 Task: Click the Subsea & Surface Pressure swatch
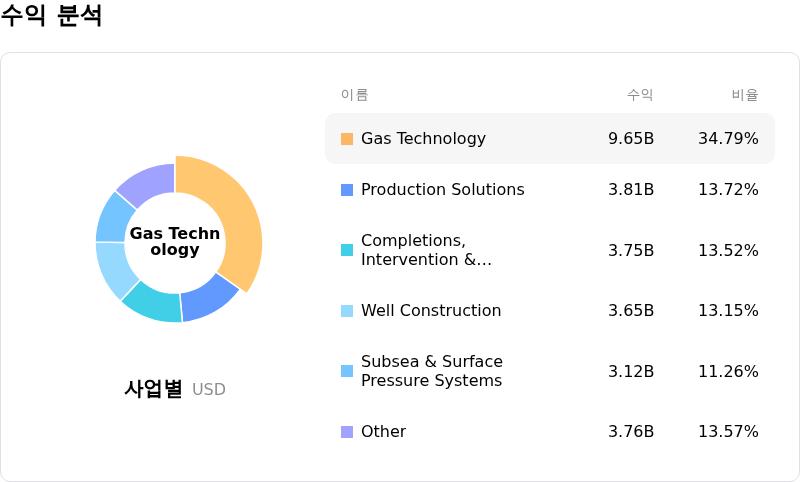click(x=347, y=371)
